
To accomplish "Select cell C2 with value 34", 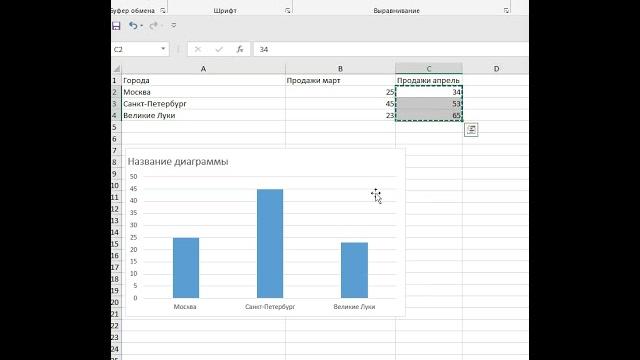I will (429, 92).
